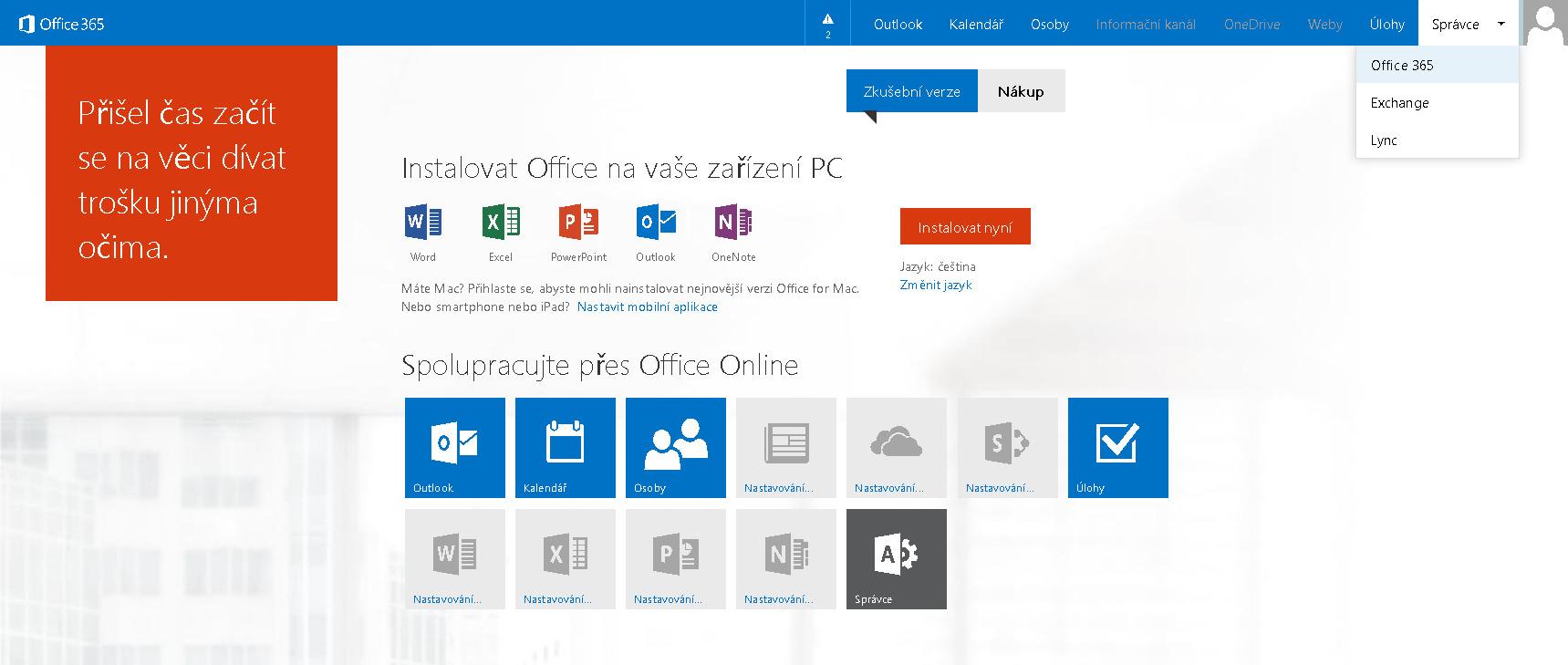Open the dark Správce admin tile
Viewport: 1568px width, 665px height.
897,559
